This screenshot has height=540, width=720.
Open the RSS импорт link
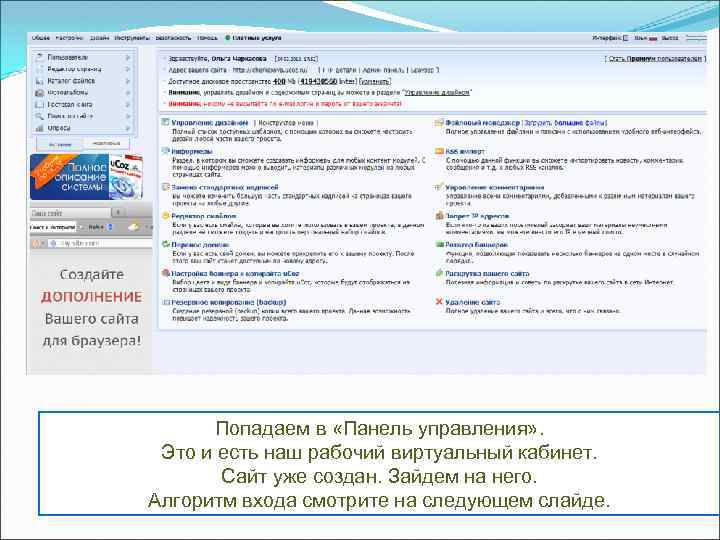(x=465, y=152)
